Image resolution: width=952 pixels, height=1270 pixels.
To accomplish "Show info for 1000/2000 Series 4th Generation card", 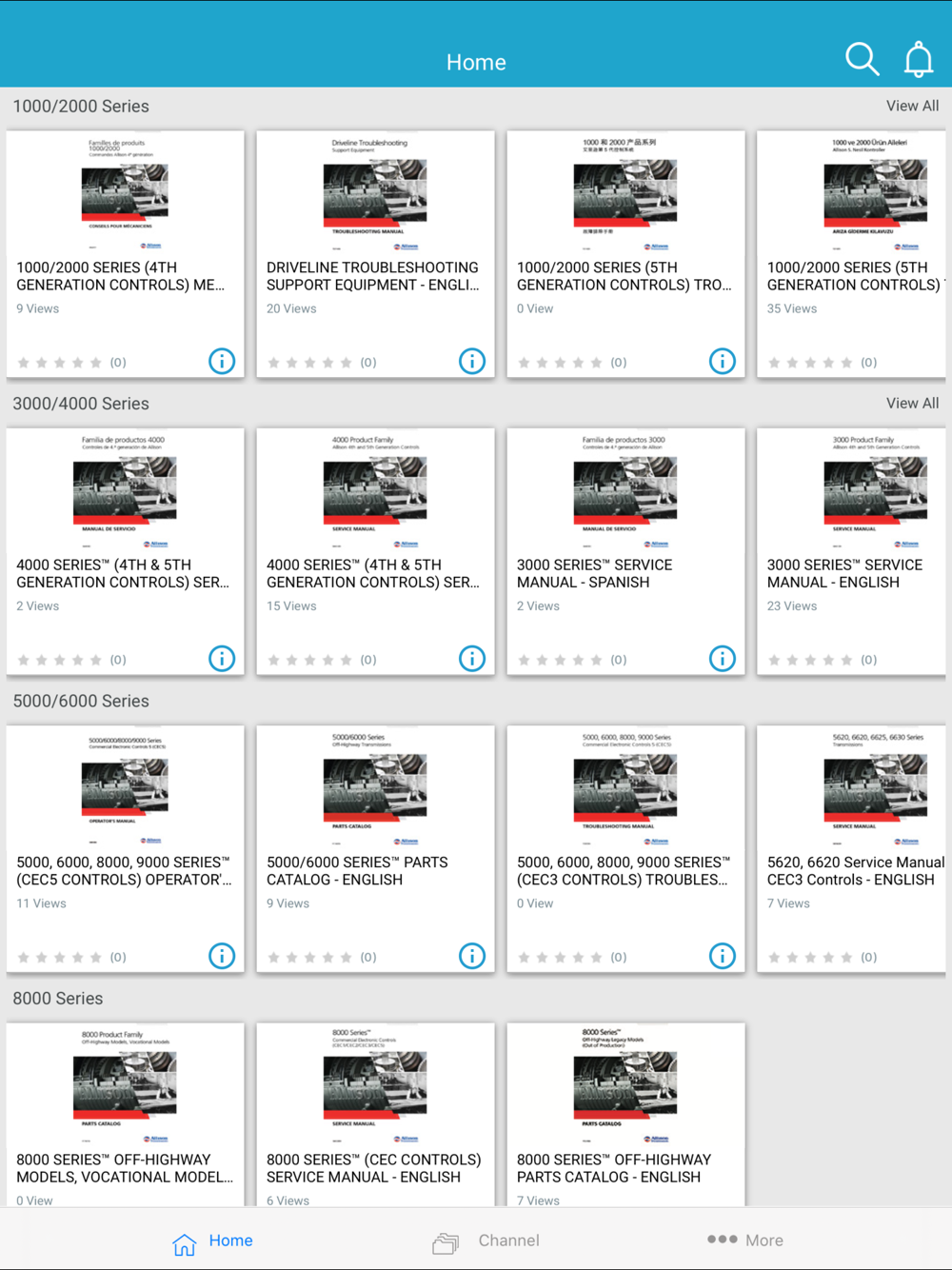I will (x=222, y=362).
